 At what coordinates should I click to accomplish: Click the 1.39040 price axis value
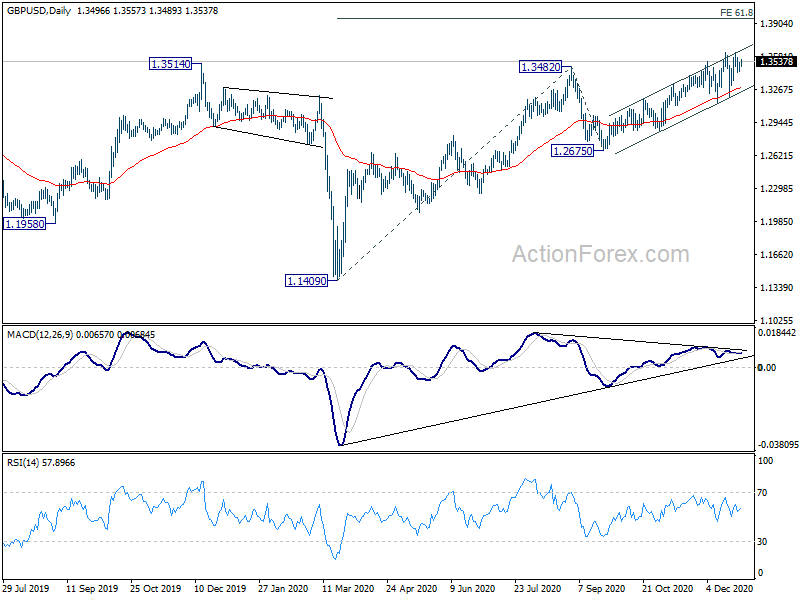tap(777, 23)
